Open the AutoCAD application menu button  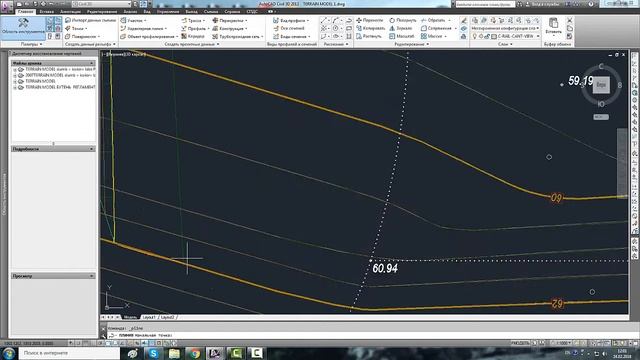point(7,7)
